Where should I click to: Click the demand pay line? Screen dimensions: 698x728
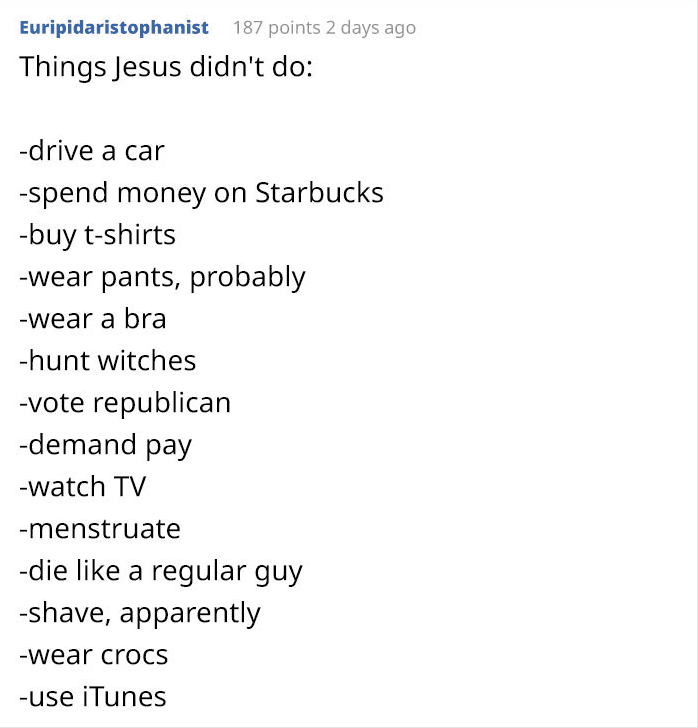pyautogui.click(x=105, y=446)
